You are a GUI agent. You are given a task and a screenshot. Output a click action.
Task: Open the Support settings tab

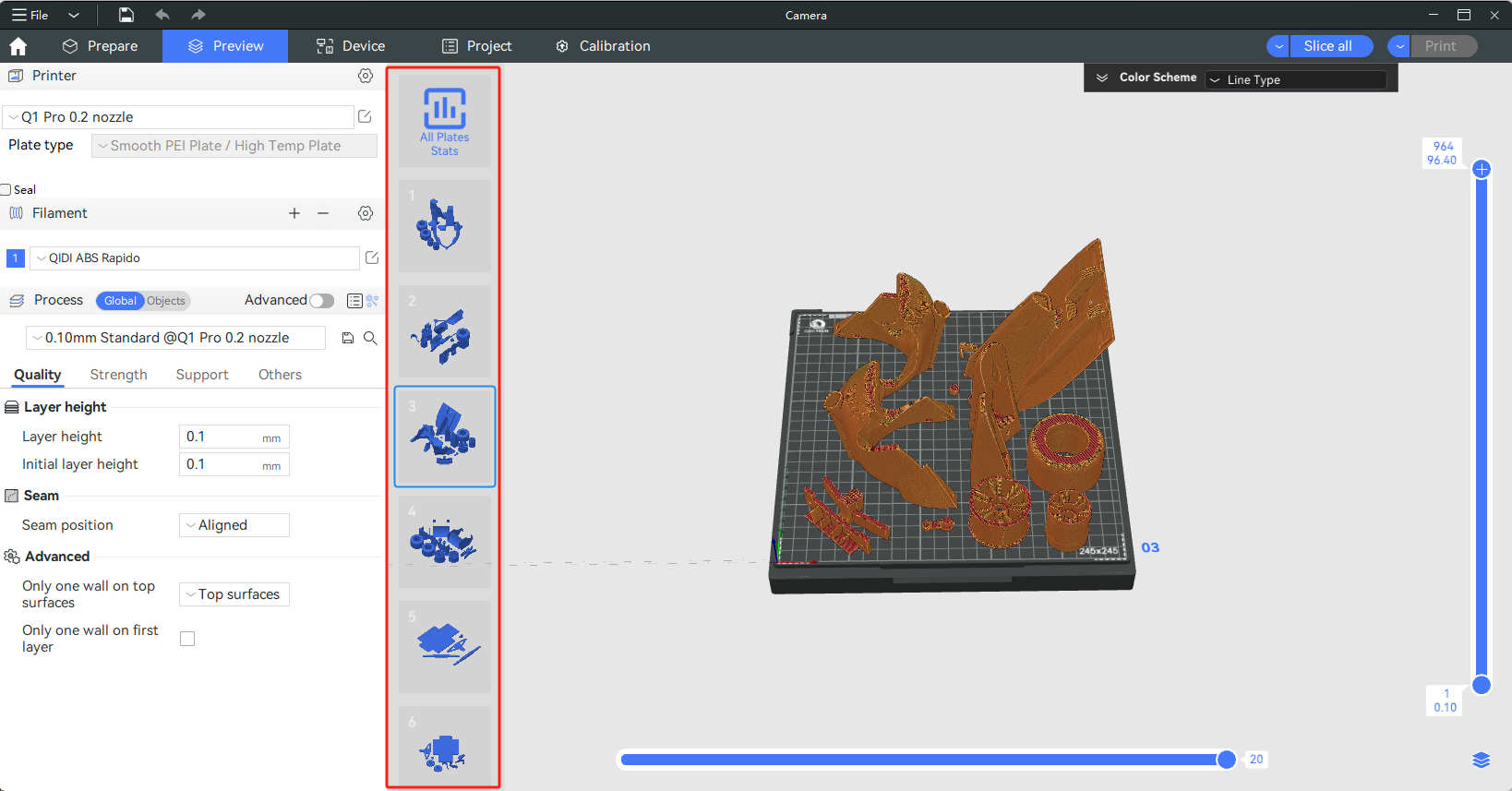pyautogui.click(x=202, y=375)
